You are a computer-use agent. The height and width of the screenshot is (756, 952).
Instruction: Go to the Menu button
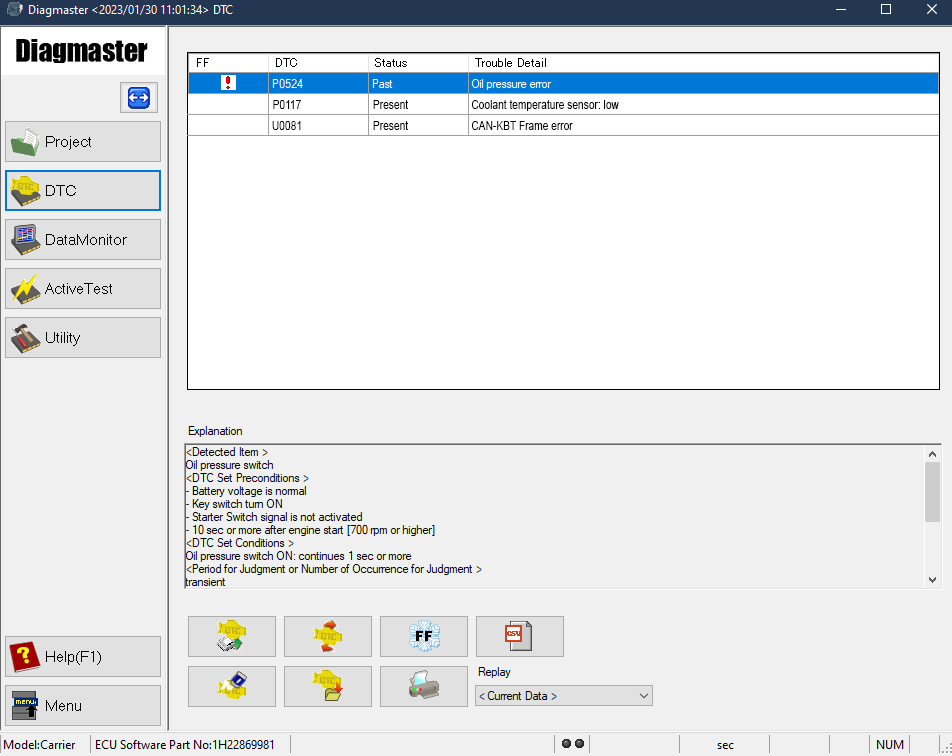(x=83, y=706)
